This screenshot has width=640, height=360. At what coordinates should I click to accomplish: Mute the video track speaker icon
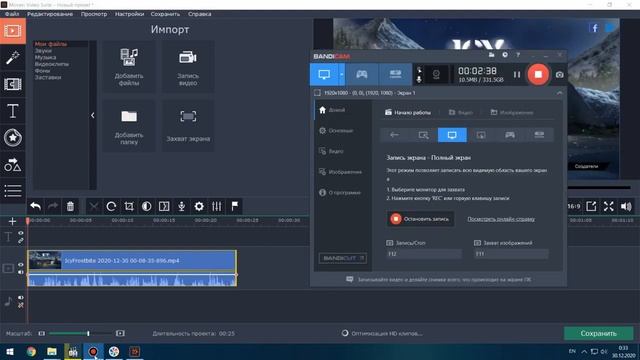coord(21,272)
